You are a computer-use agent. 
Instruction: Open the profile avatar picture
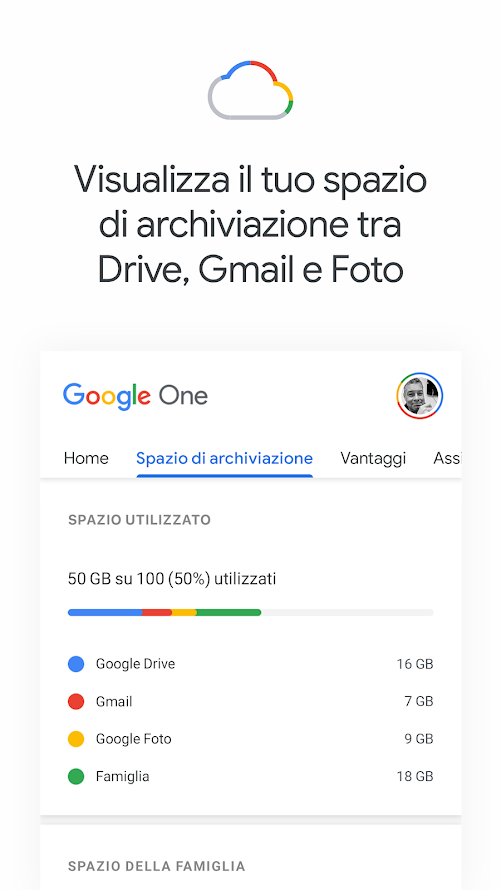(419, 396)
